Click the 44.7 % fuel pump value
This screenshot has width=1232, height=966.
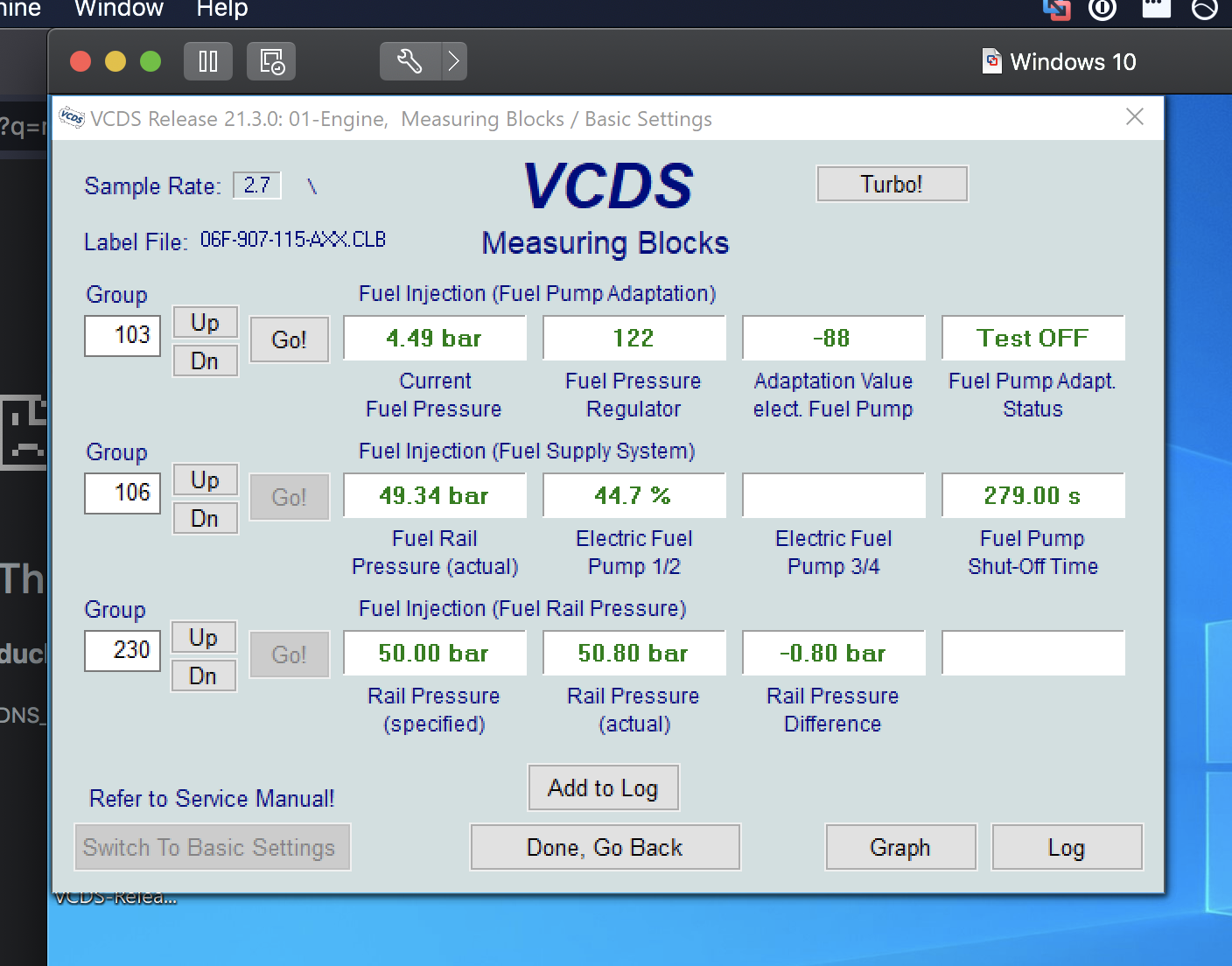coord(634,495)
